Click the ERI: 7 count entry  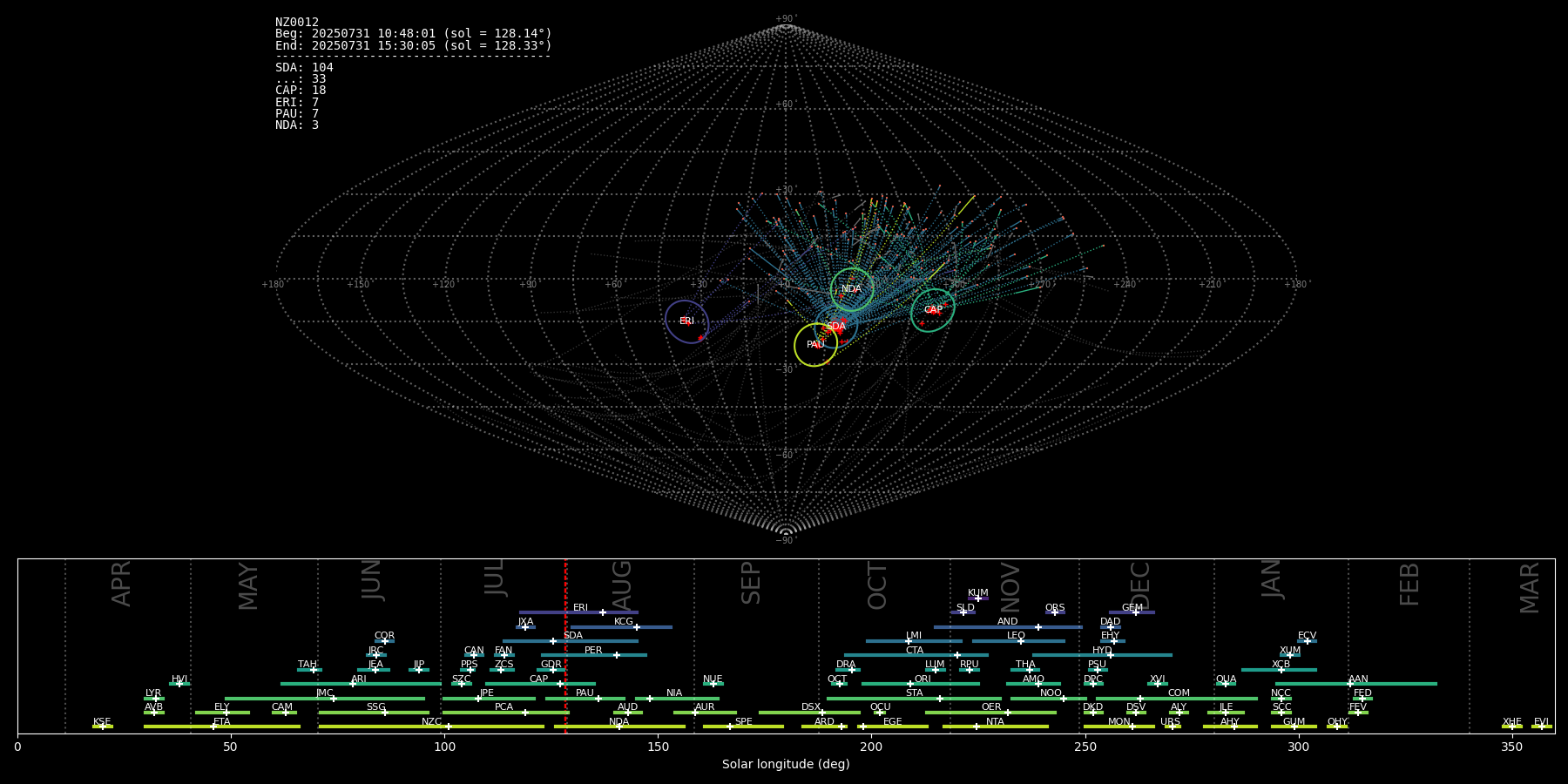point(297,103)
